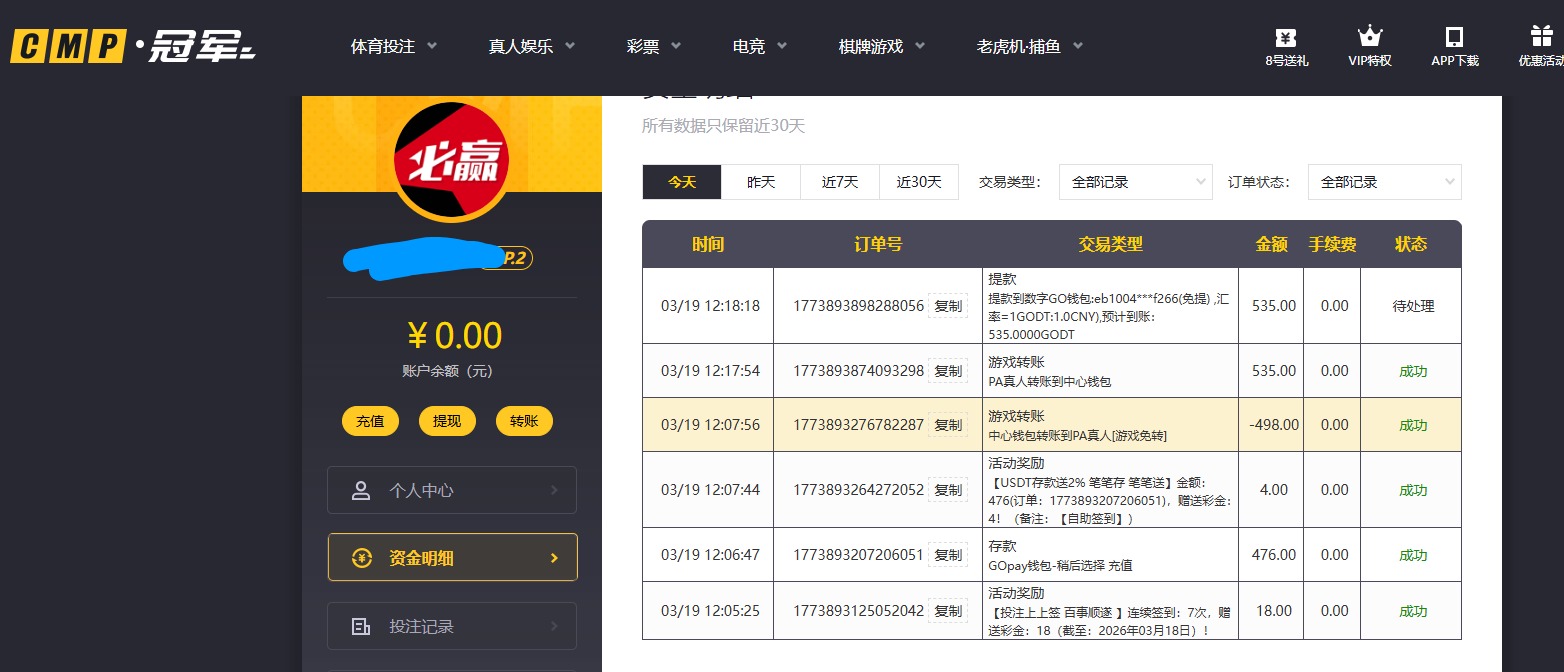Viewport: 1564px width, 672px height.
Task: Open VIP特权 via the crown icon
Action: (1368, 33)
